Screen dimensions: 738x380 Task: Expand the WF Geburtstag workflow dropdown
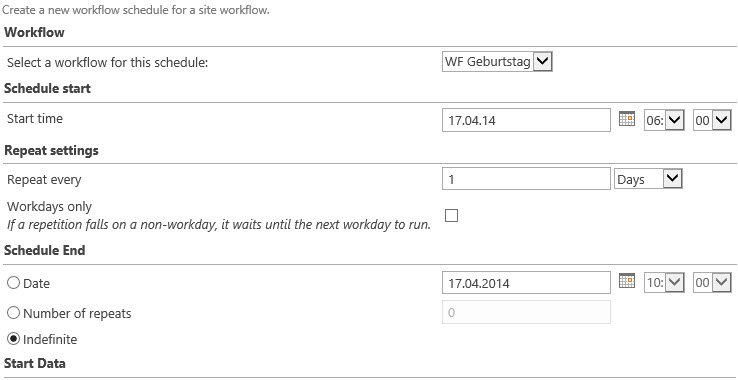coord(497,62)
